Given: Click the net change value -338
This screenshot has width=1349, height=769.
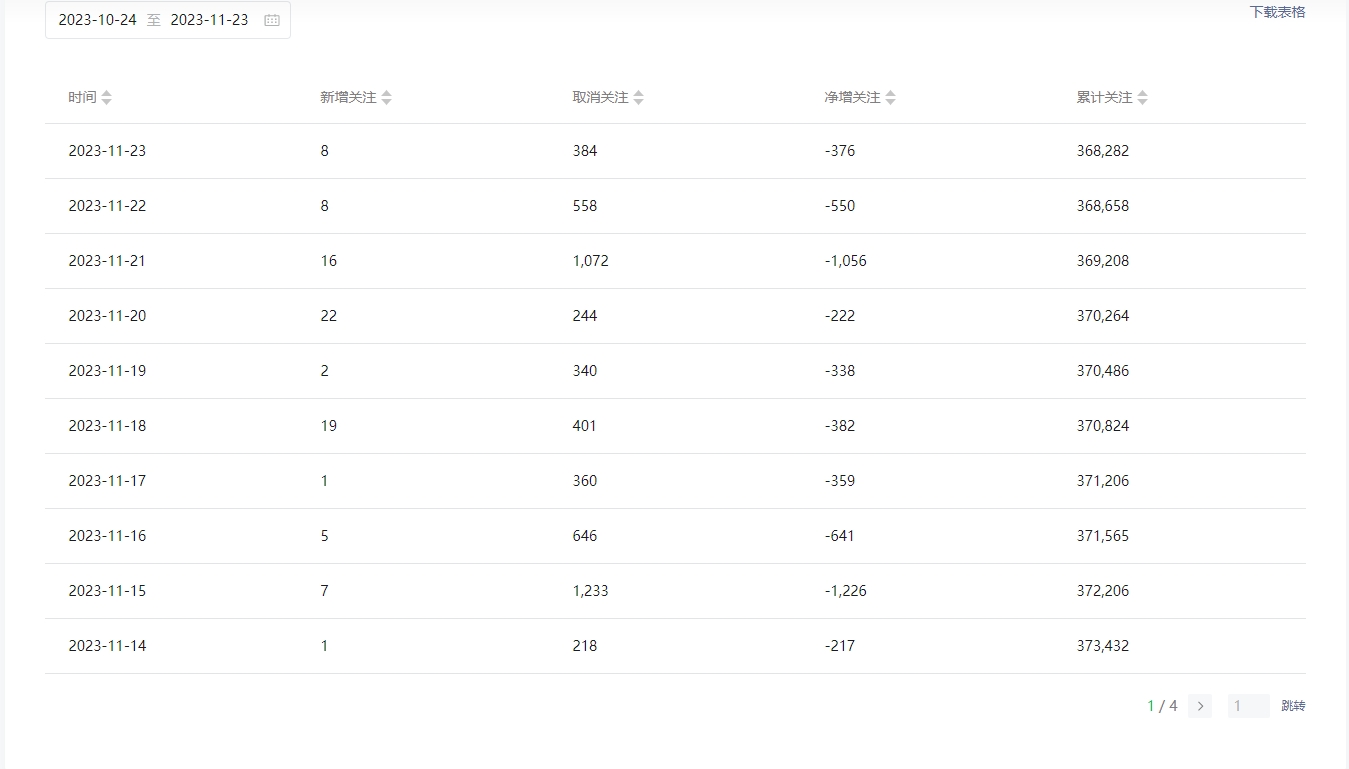Looking at the screenshot, I should [x=840, y=371].
